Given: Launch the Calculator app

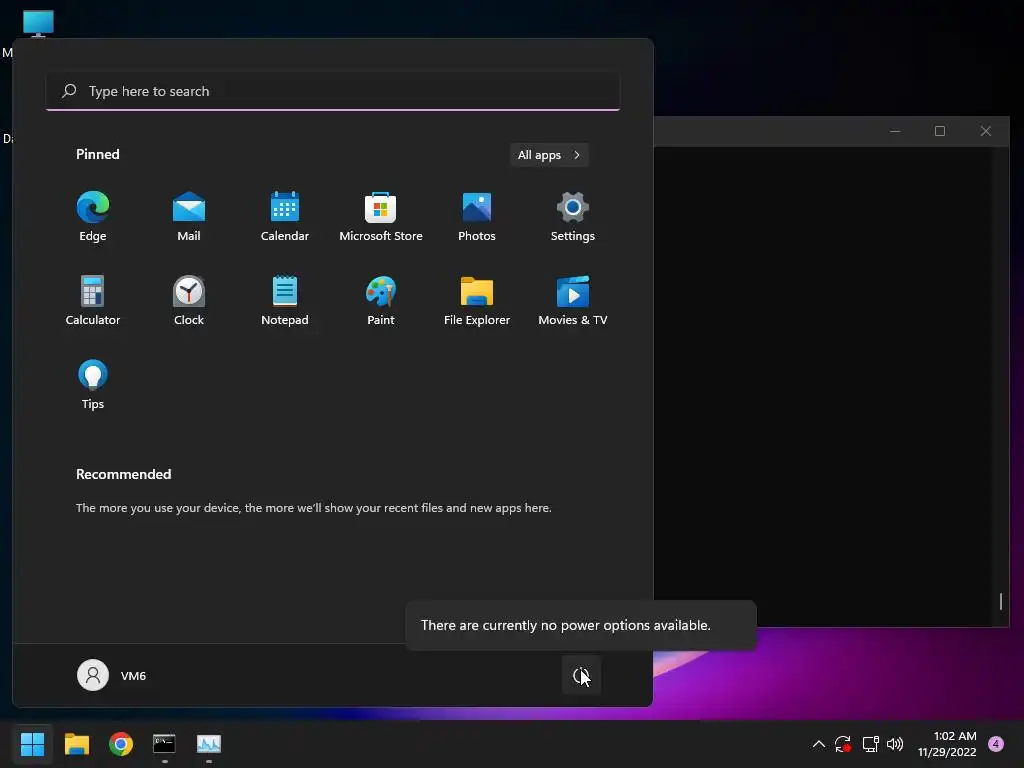Looking at the screenshot, I should (93, 300).
